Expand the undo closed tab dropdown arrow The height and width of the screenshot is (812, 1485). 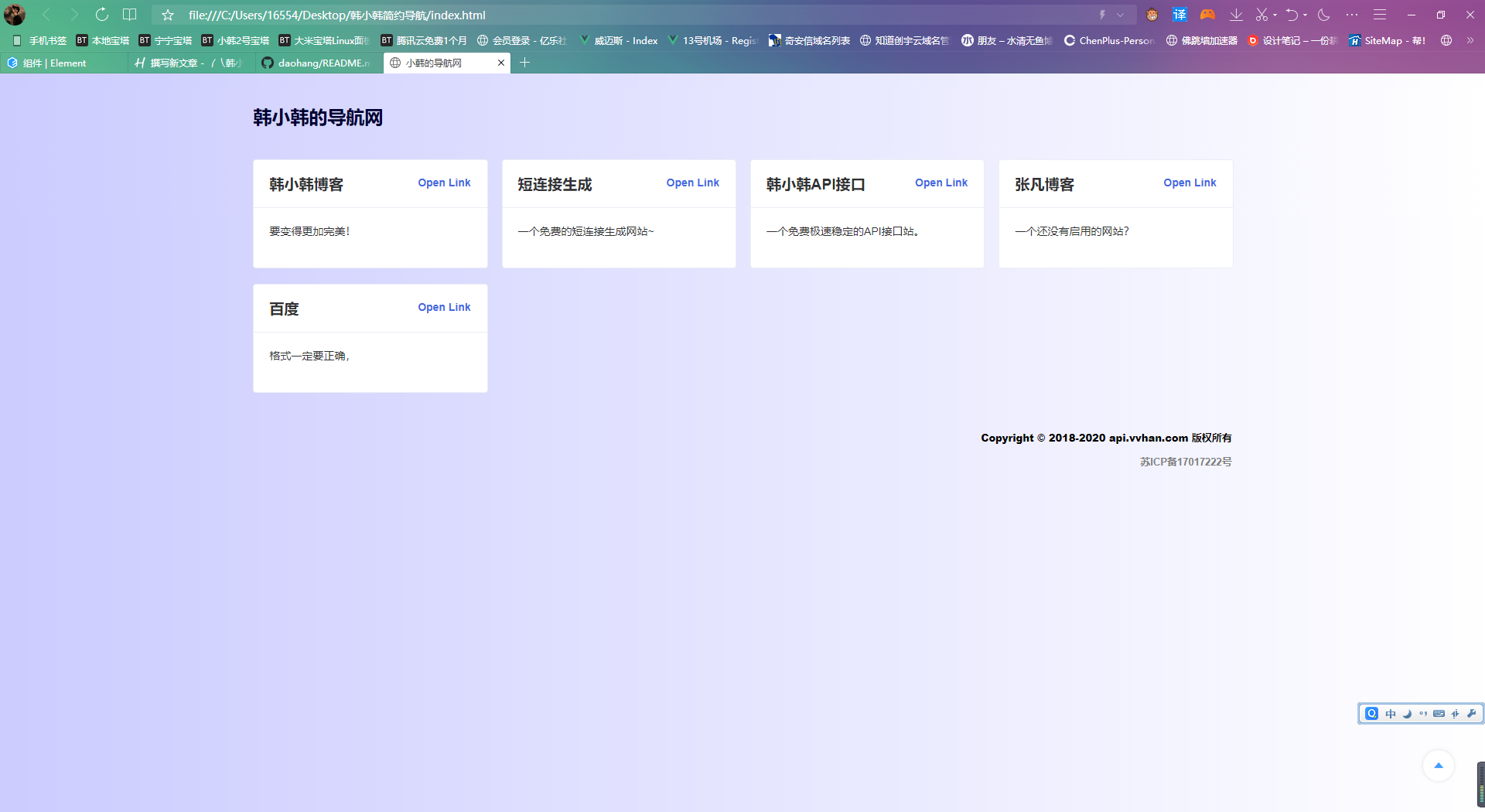tap(1305, 15)
